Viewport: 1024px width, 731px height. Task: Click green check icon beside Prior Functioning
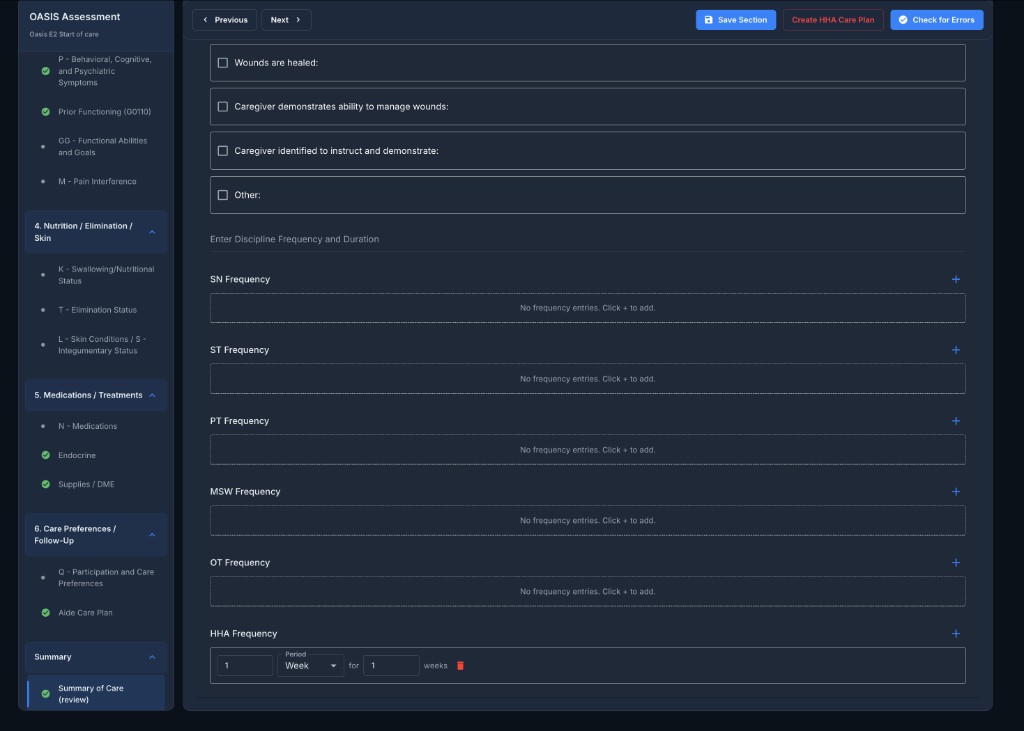pos(46,112)
